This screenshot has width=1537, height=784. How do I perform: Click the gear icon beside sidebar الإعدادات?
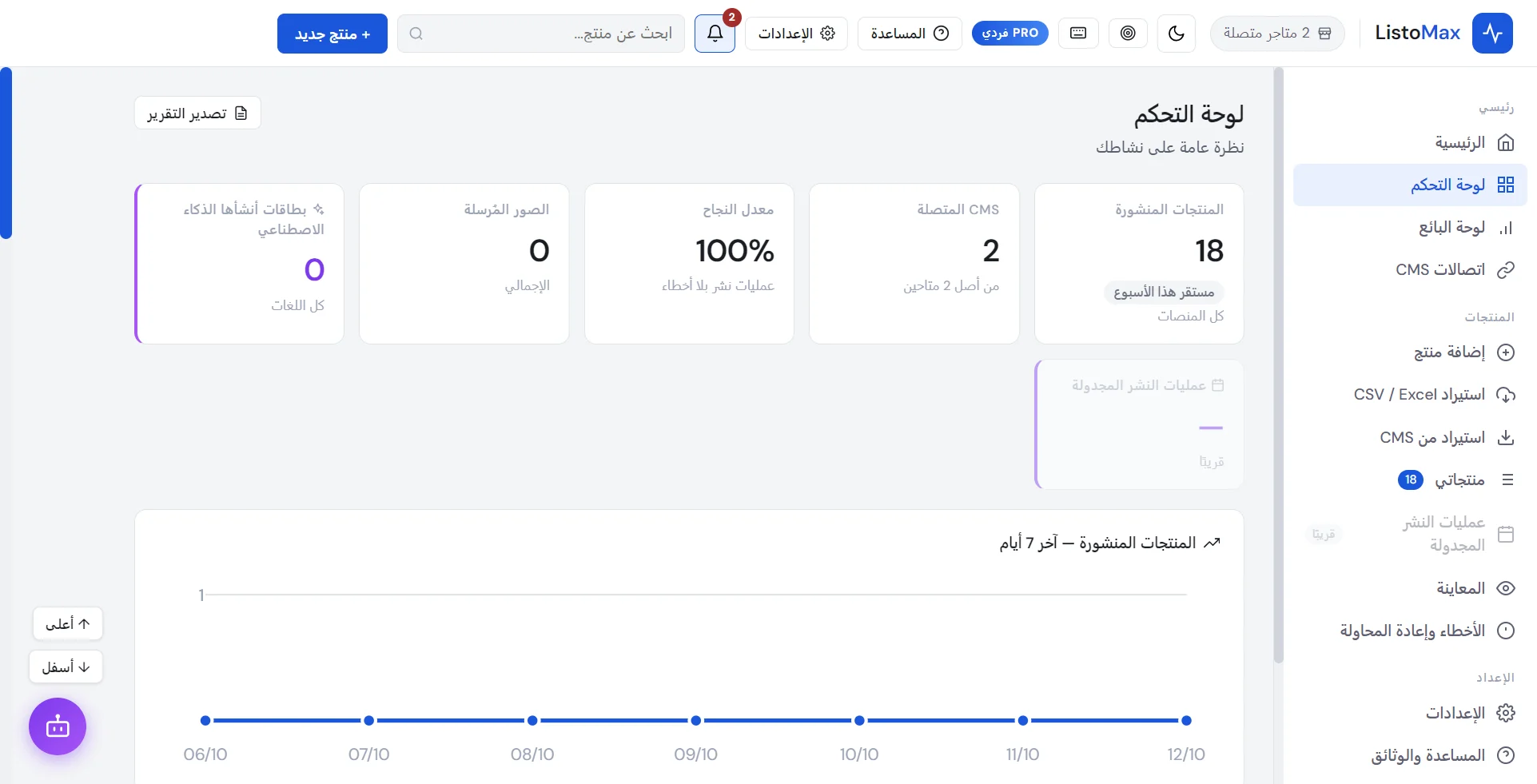click(1506, 713)
